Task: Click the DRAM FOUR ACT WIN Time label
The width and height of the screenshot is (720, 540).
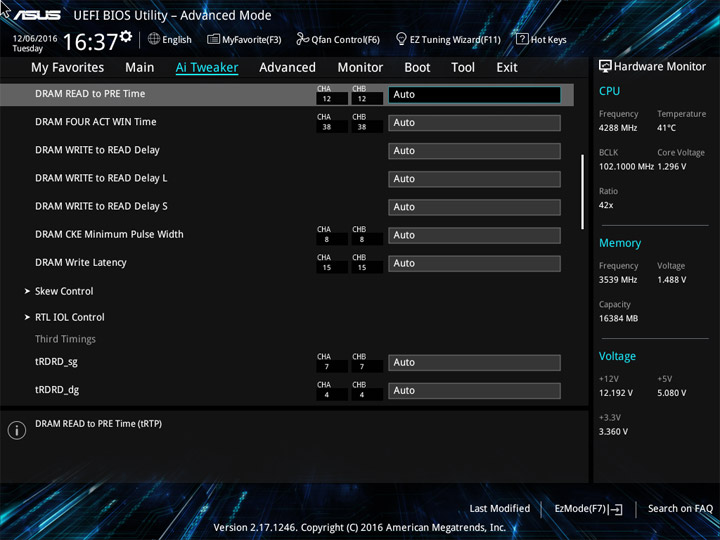Action: (x=96, y=122)
